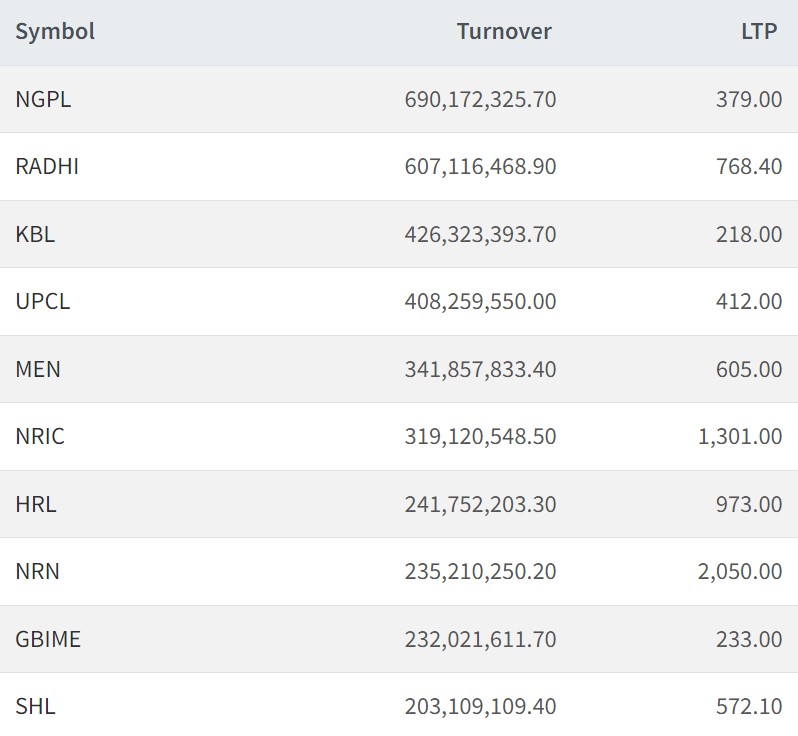Click the NRIC LTP value 1,301.00

(740, 436)
